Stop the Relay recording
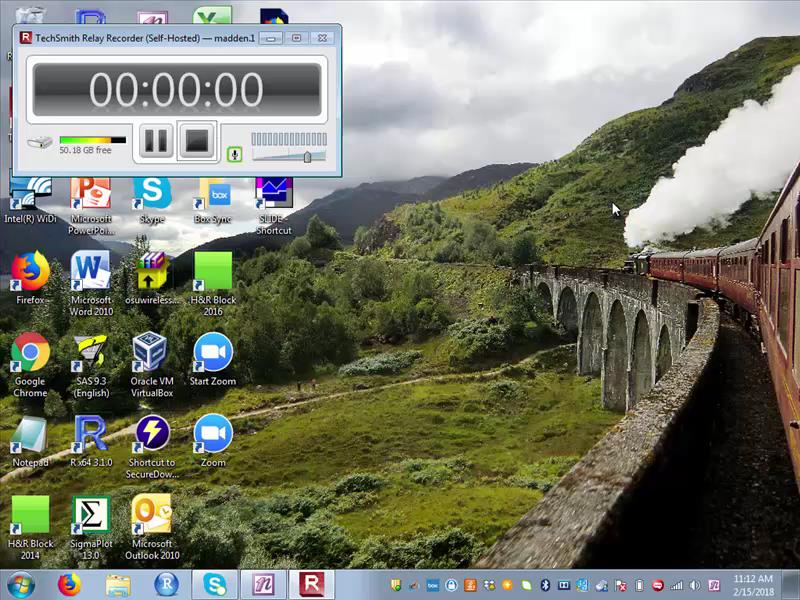 click(197, 141)
